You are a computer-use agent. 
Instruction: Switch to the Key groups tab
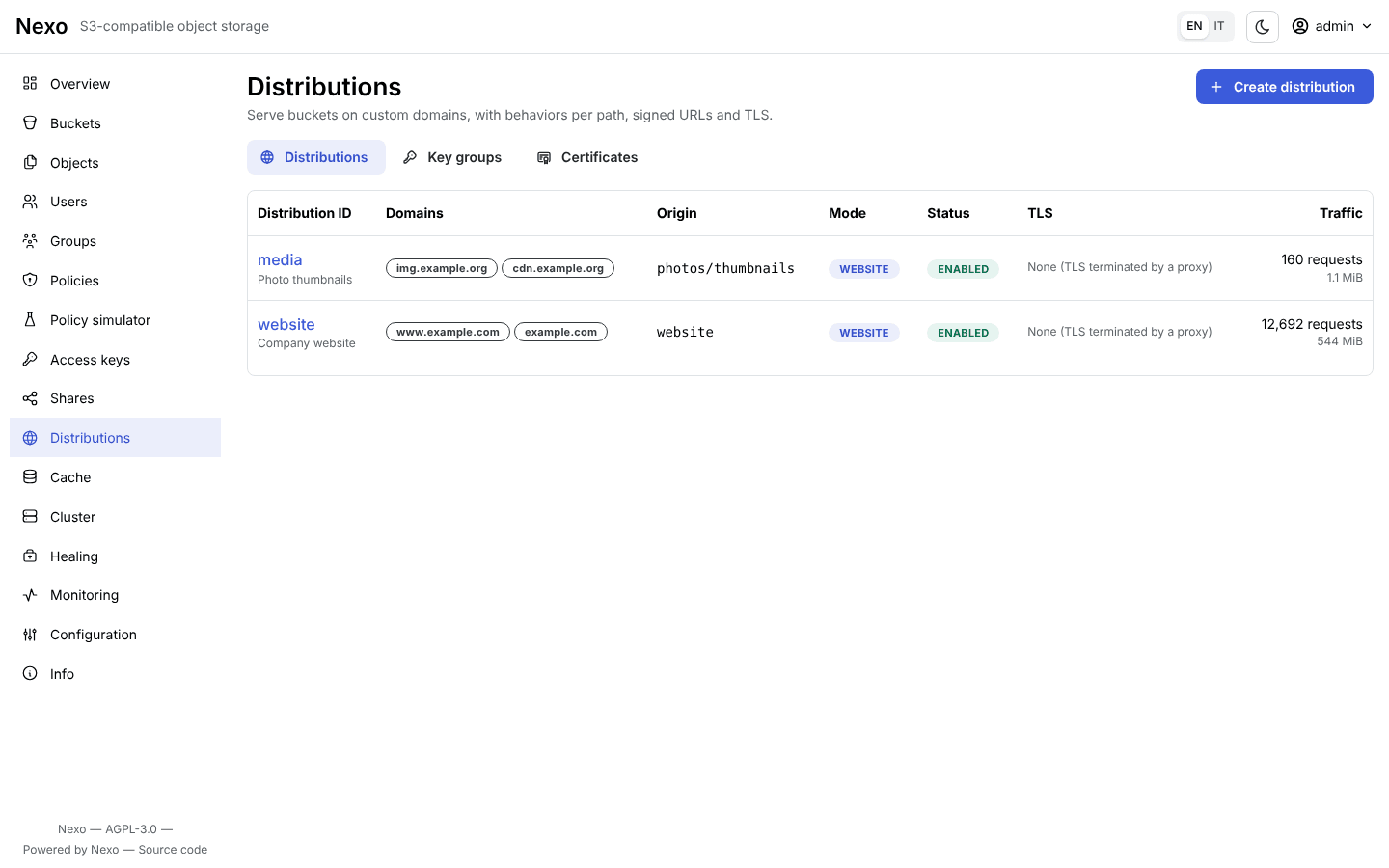(452, 157)
